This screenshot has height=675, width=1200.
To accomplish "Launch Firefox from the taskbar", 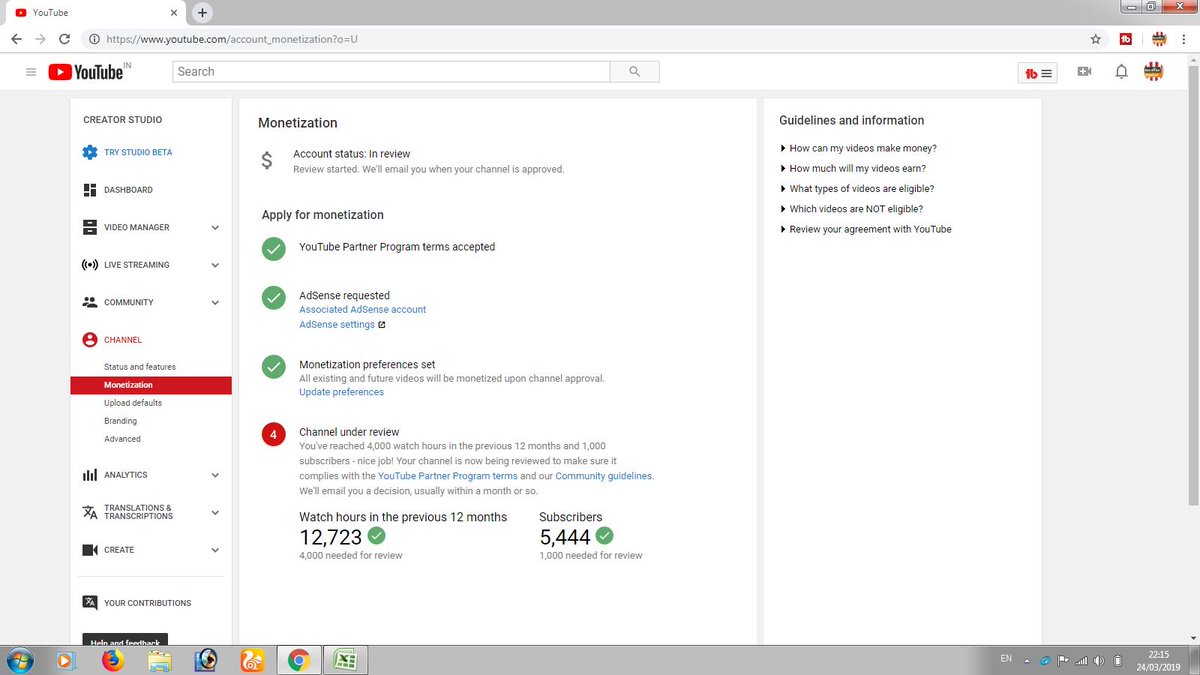I will tap(112, 660).
